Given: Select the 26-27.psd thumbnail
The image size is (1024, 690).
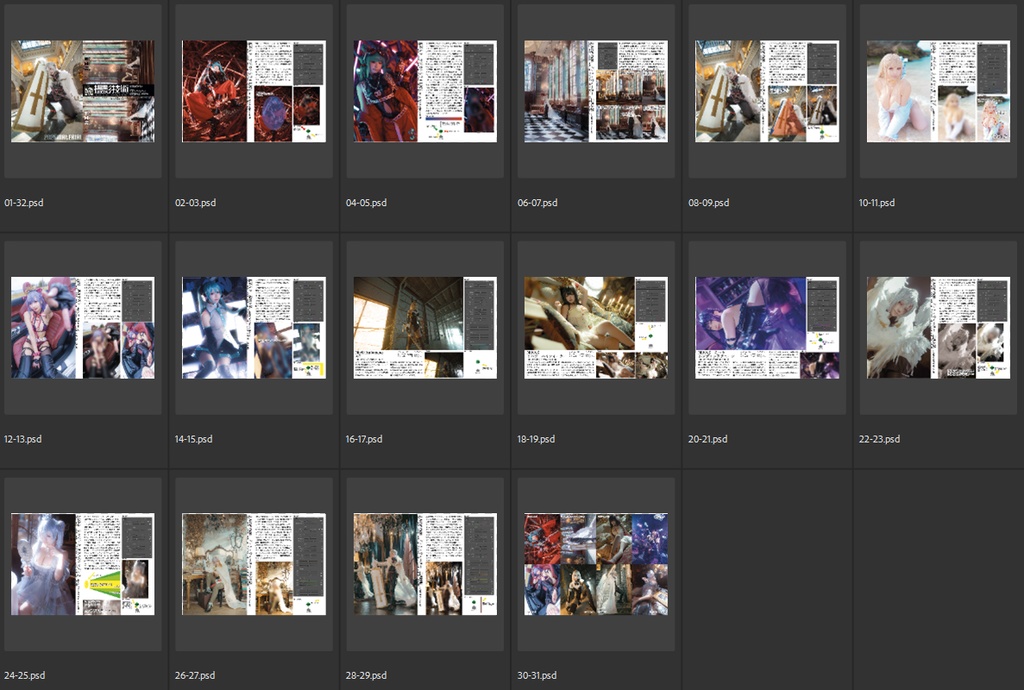Looking at the screenshot, I should tap(254, 564).
